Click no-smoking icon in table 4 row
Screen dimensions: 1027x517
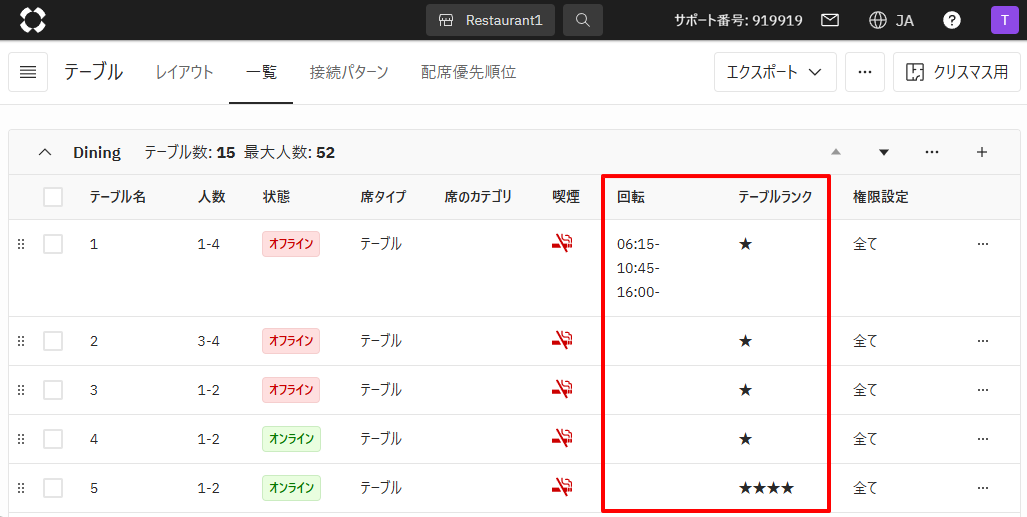562,438
